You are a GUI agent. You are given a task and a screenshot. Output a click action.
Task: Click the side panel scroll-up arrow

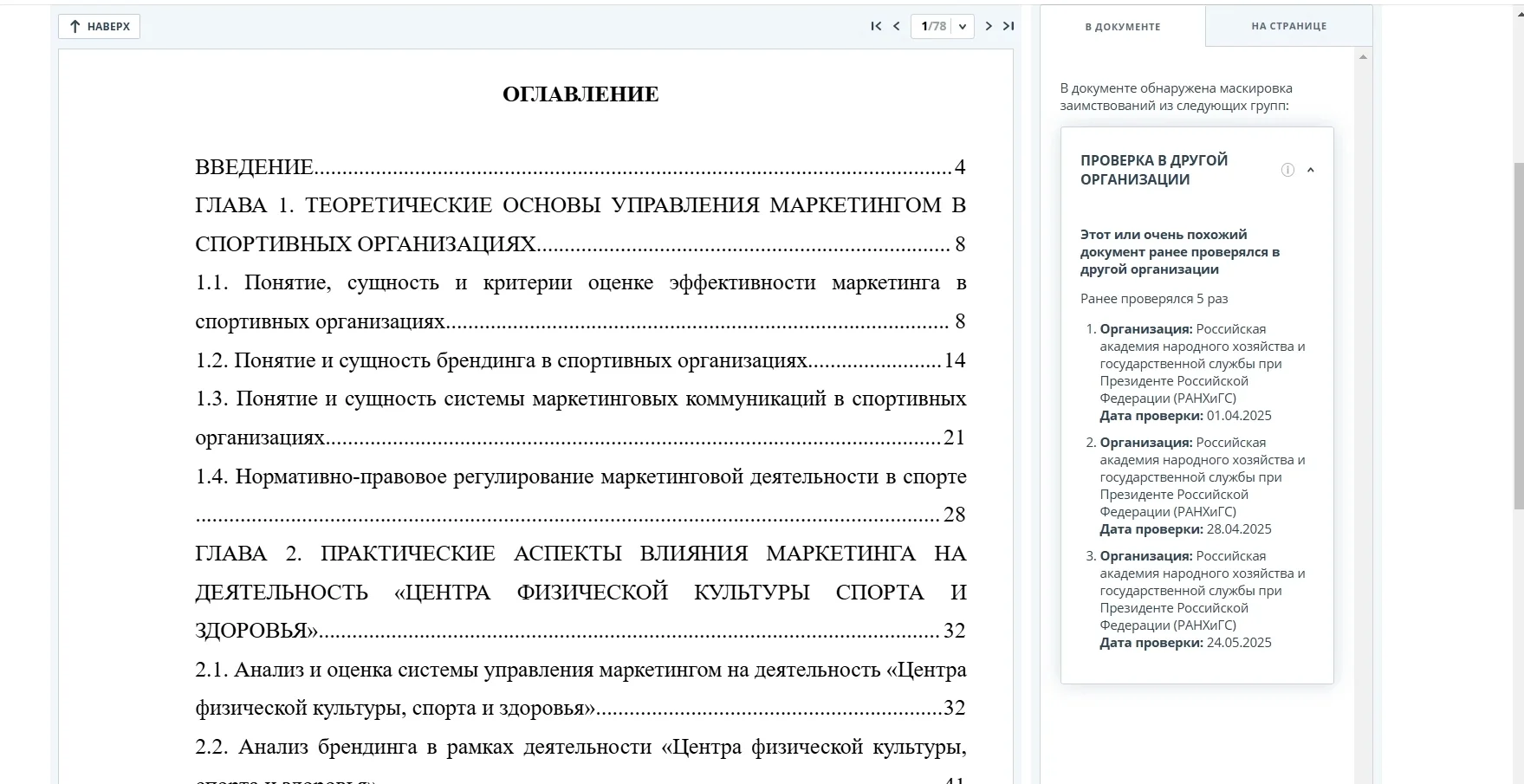(1363, 57)
